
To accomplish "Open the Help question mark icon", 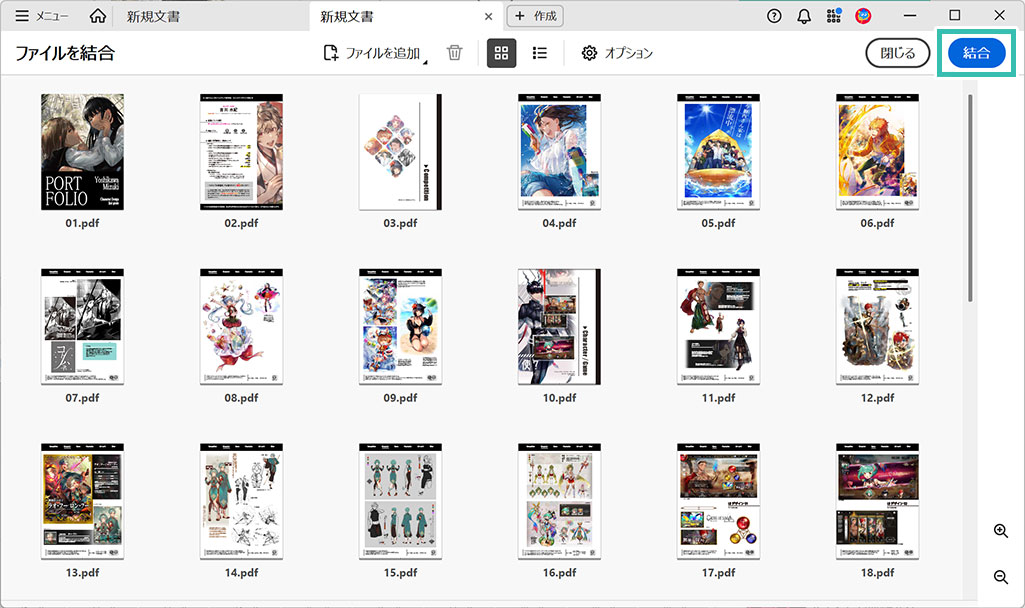I will coord(774,16).
